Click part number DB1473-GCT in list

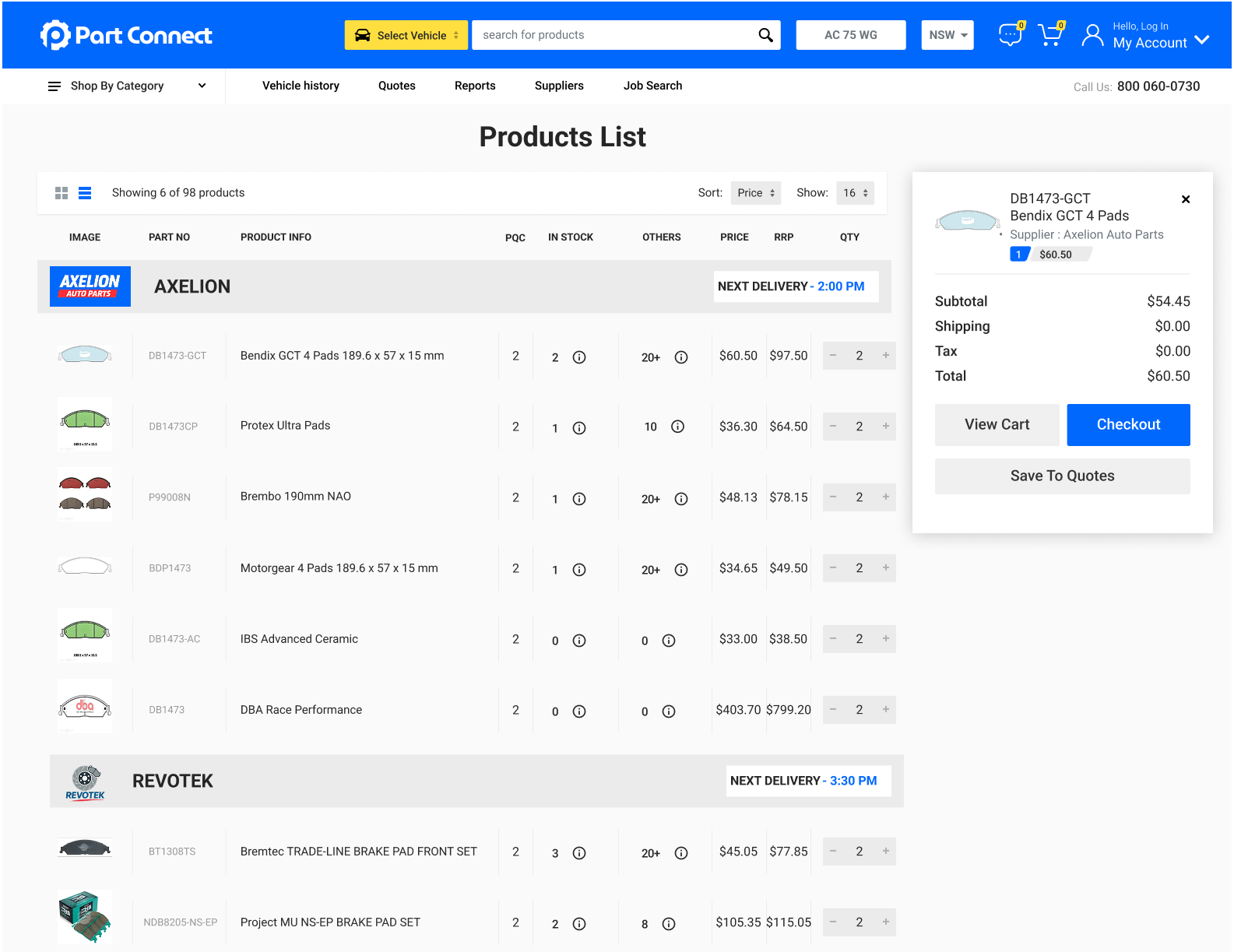pos(178,356)
